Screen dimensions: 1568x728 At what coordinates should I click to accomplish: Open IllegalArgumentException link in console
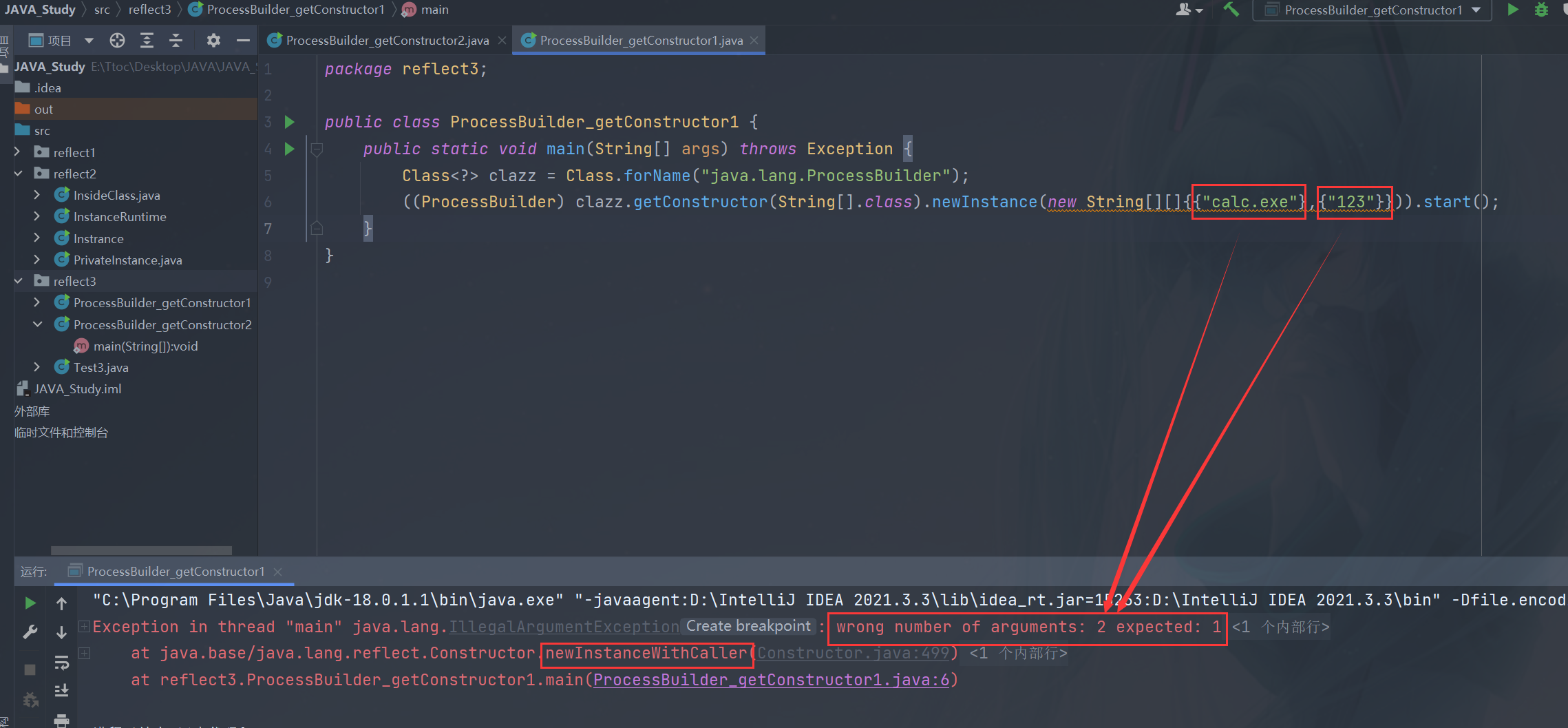coord(564,627)
